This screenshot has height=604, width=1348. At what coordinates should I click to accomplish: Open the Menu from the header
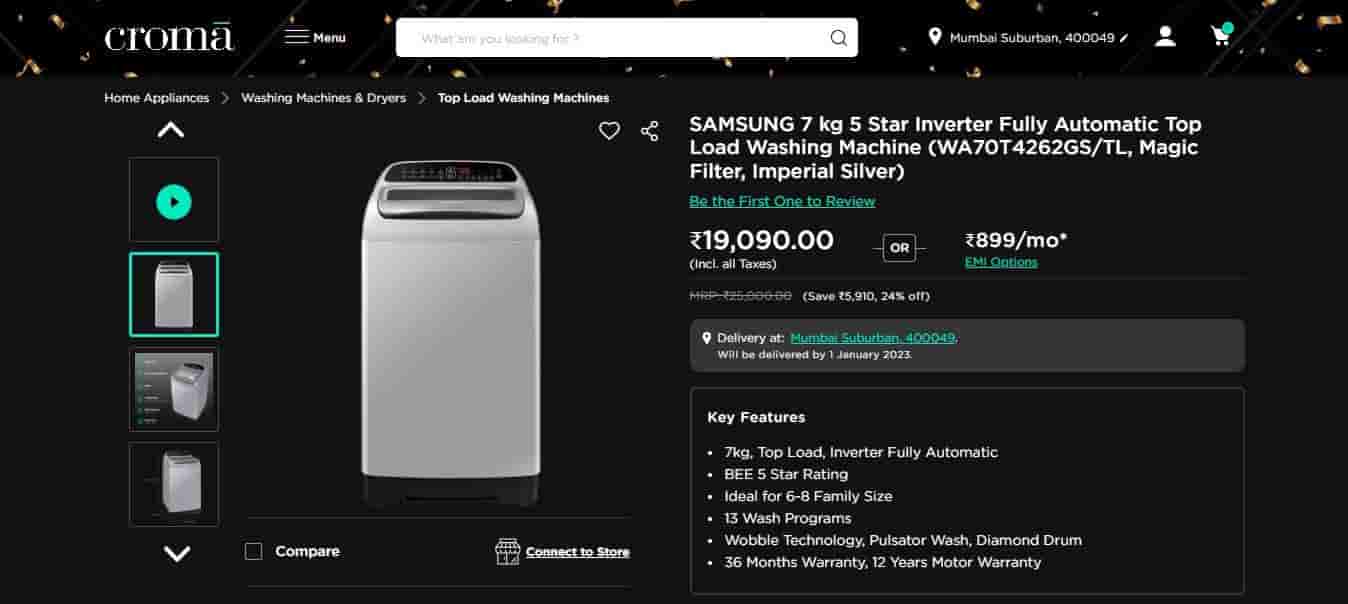[316, 36]
